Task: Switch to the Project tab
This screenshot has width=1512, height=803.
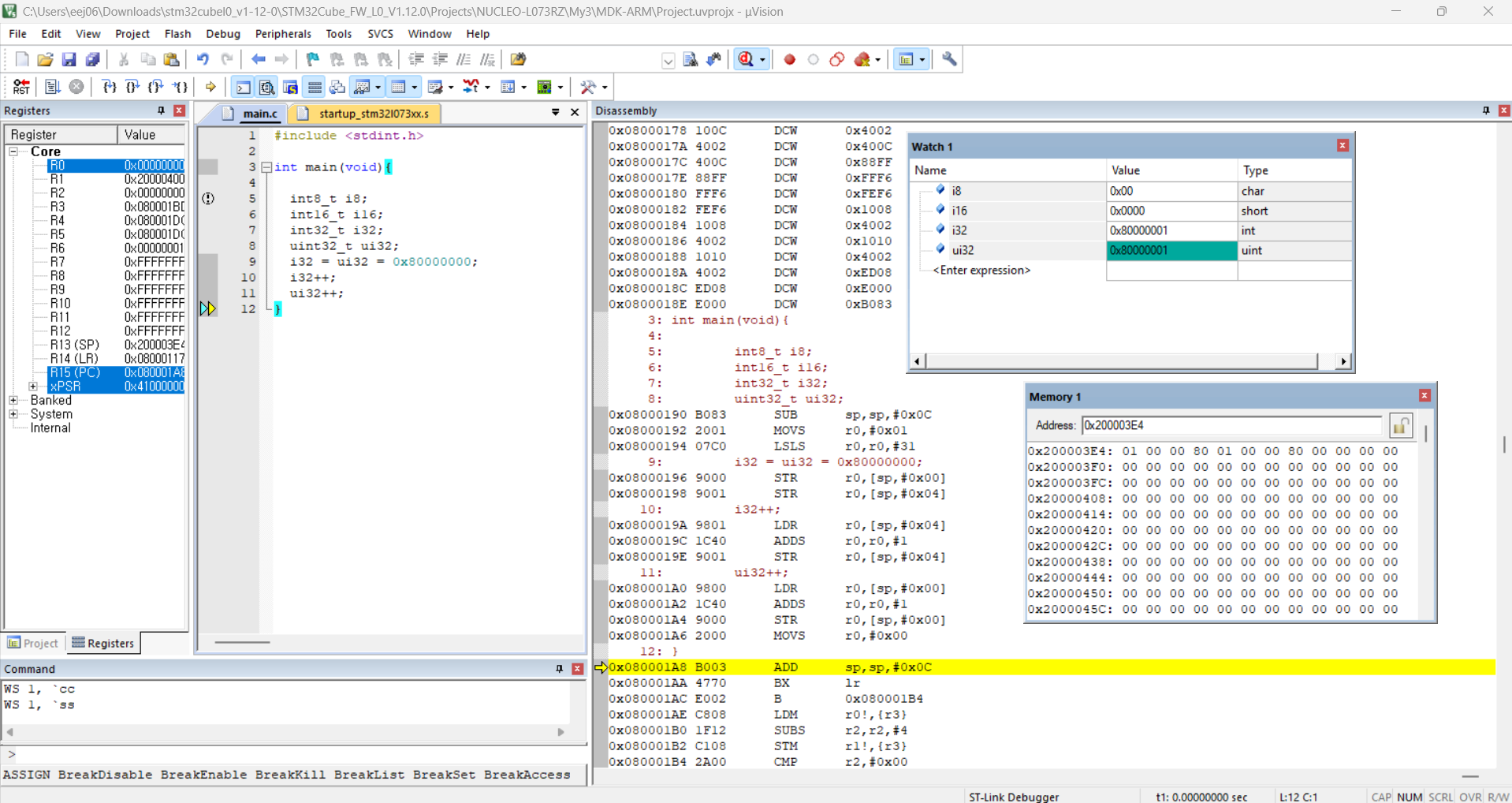Action: [x=33, y=643]
